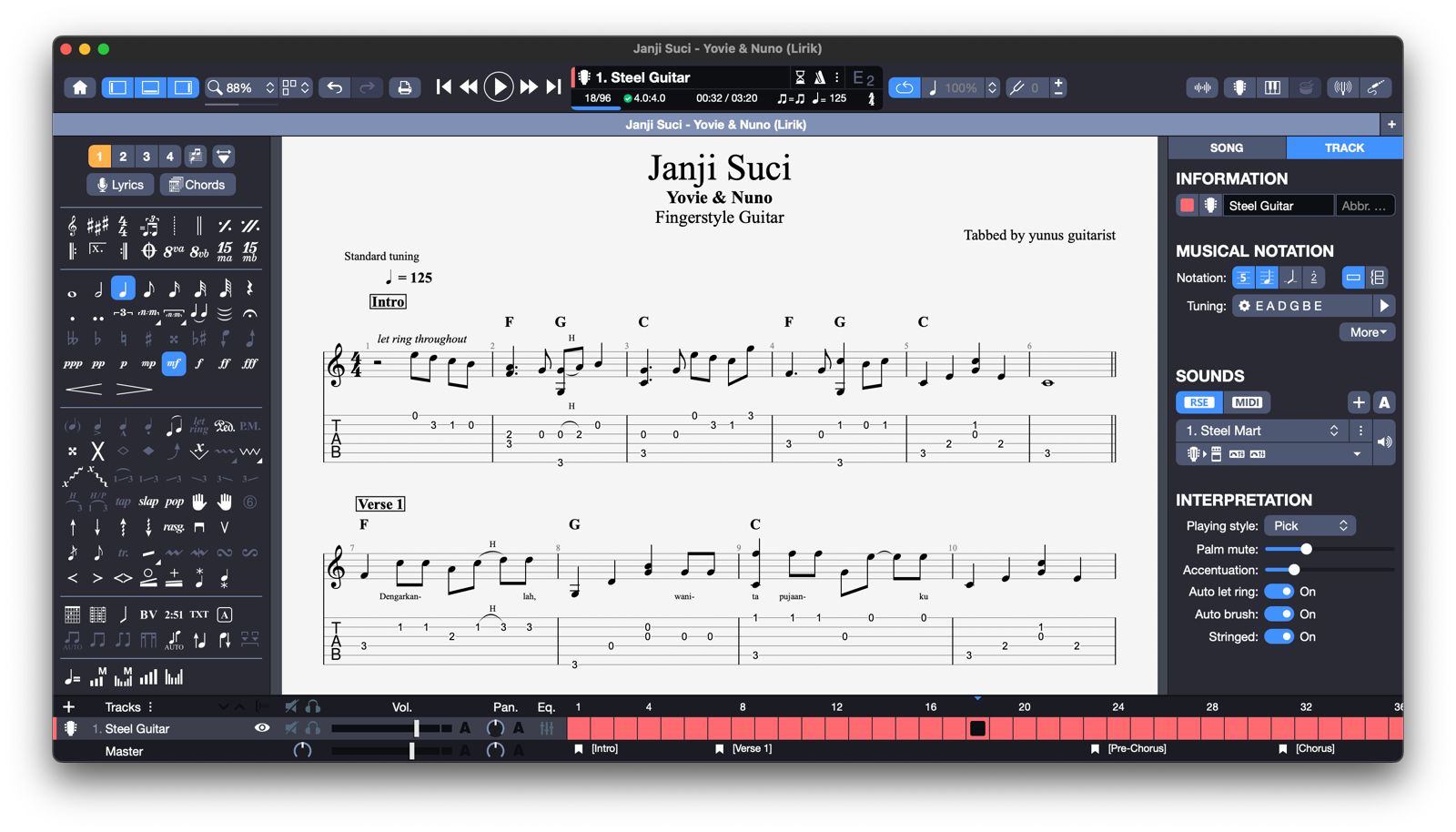Select the fortissimo (ff) dynamic
This screenshot has height=832, width=1456.
(224, 363)
